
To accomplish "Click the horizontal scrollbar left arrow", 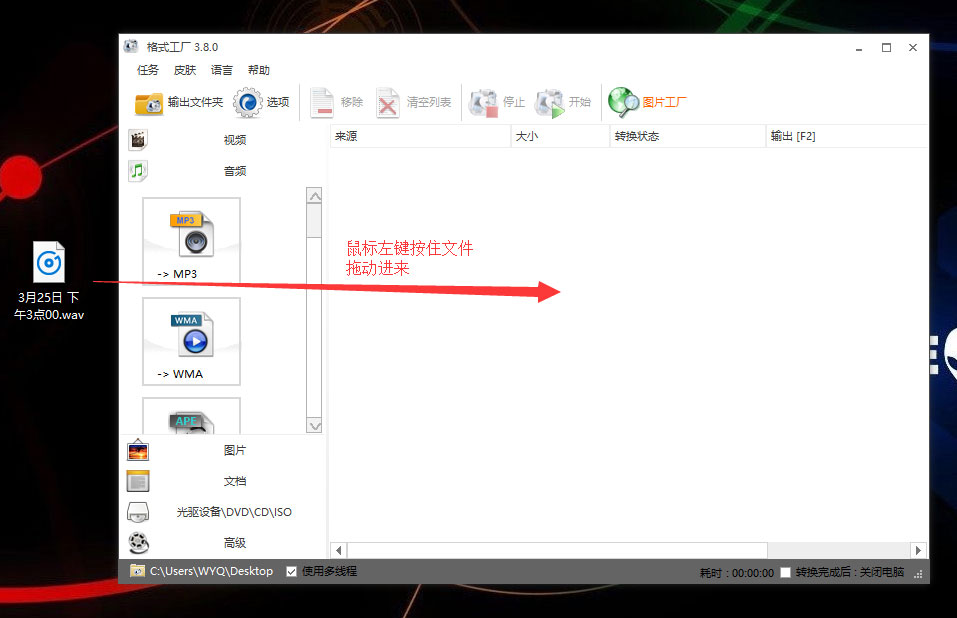I will tap(339, 550).
